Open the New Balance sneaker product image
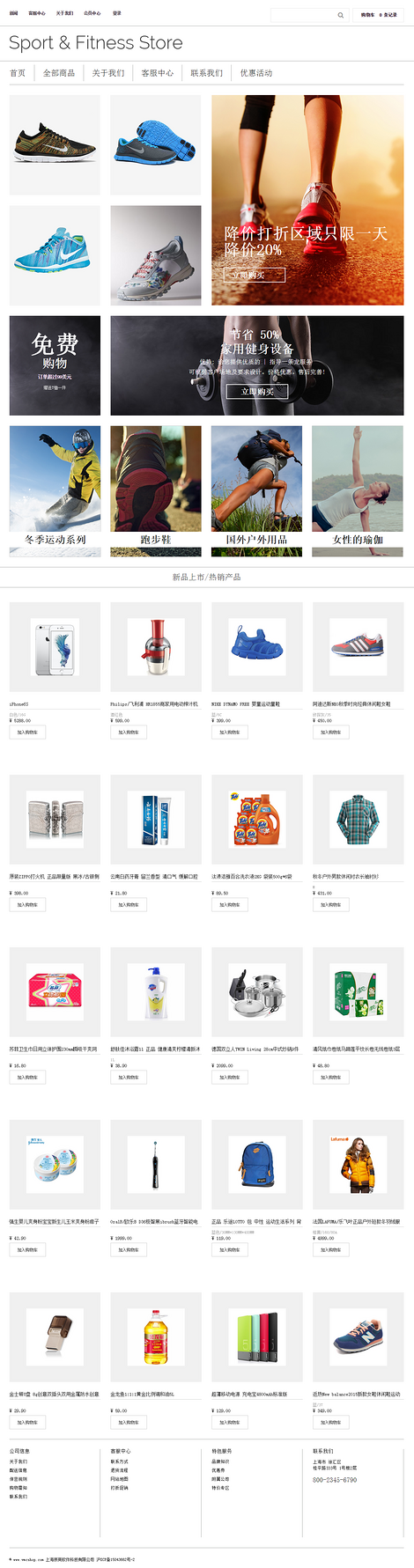Viewport: 414px width, 1568px height. [358, 1336]
